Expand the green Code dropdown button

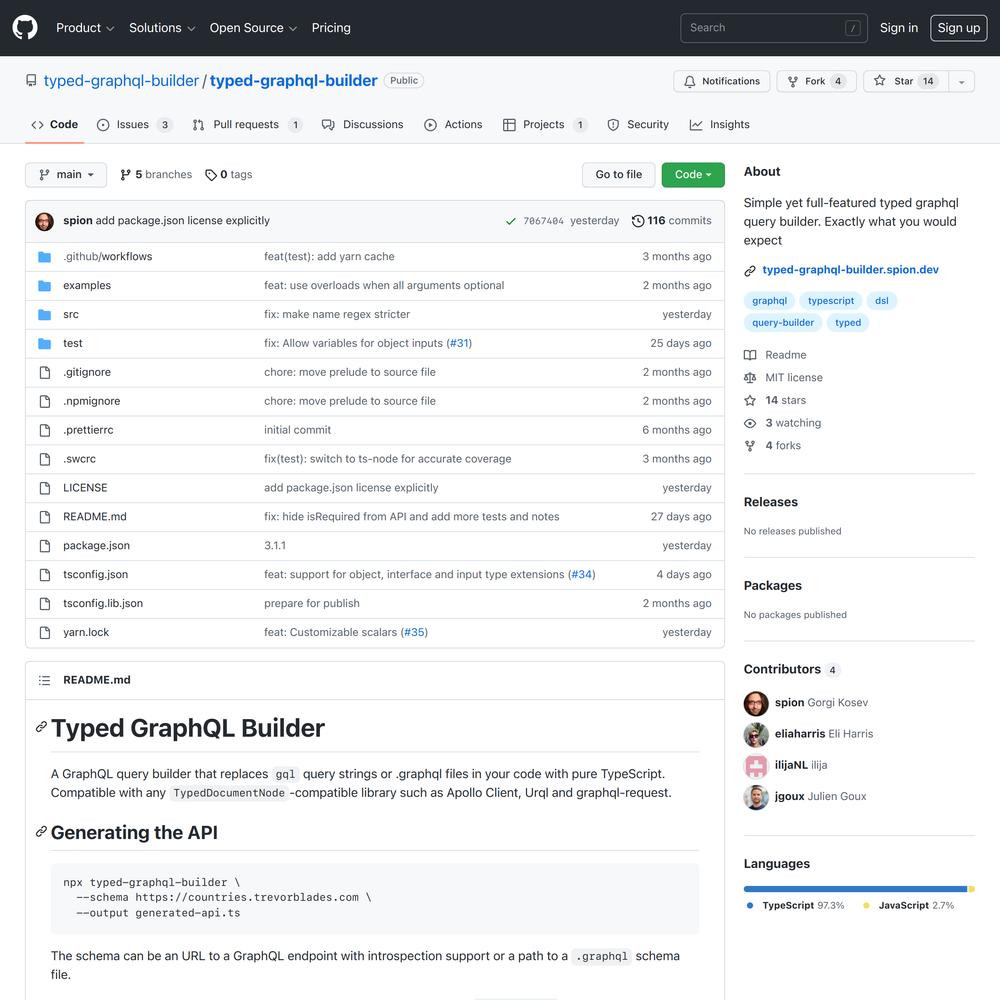point(693,175)
